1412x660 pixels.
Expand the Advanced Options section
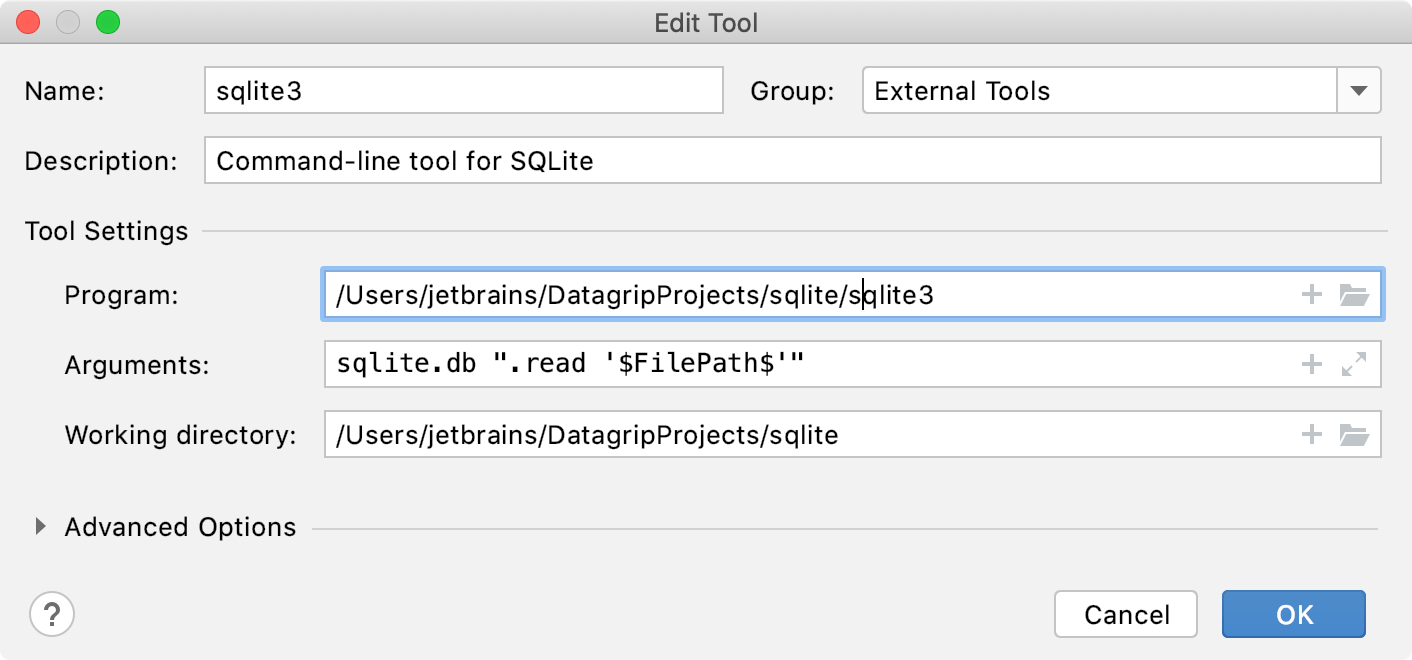click(x=39, y=527)
